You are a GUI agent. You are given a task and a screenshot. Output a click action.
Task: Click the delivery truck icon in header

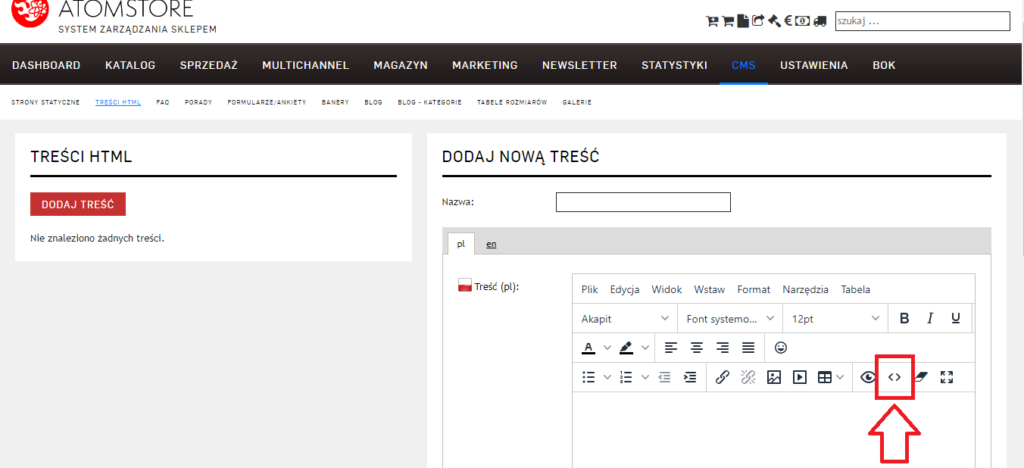coord(821,20)
